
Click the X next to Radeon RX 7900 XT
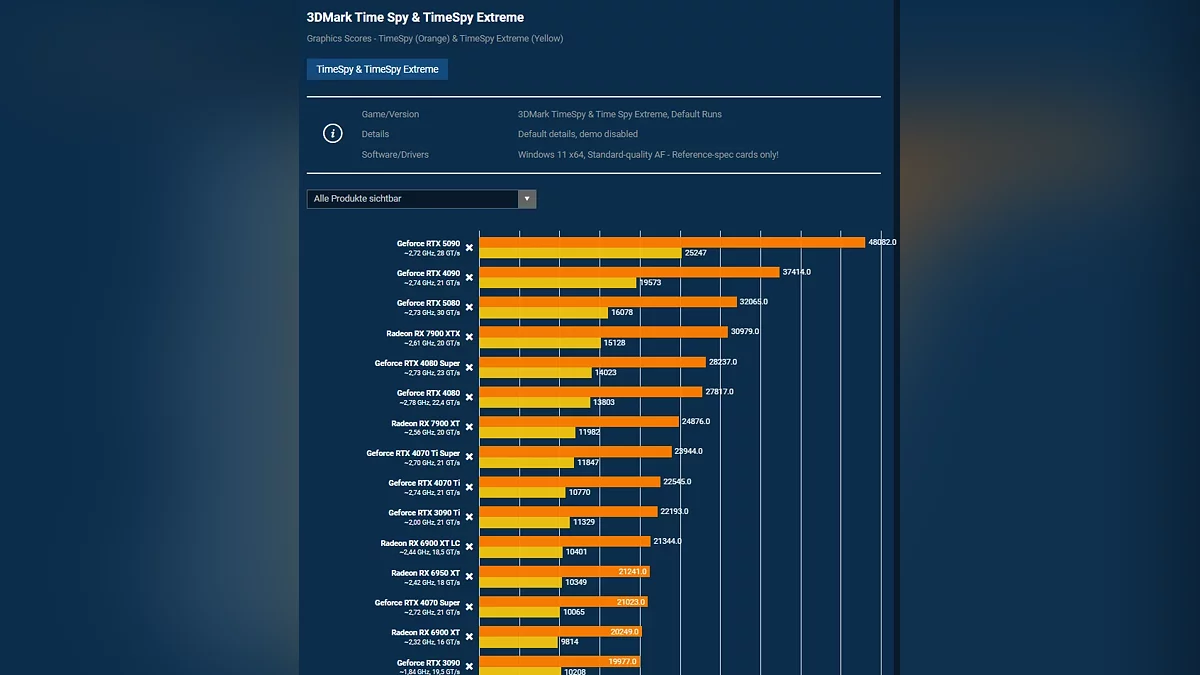pyautogui.click(x=469, y=428)
